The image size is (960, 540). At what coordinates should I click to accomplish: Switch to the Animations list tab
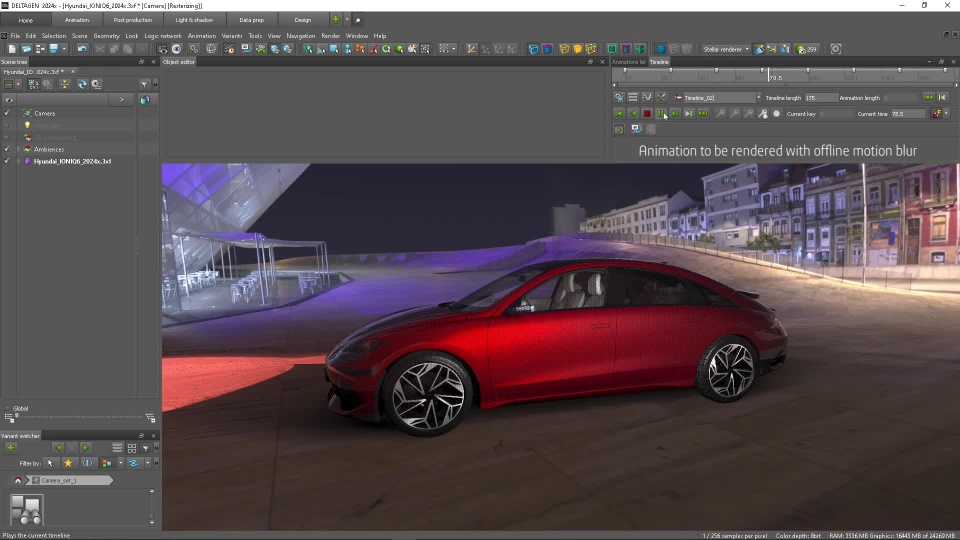[629, 62]
